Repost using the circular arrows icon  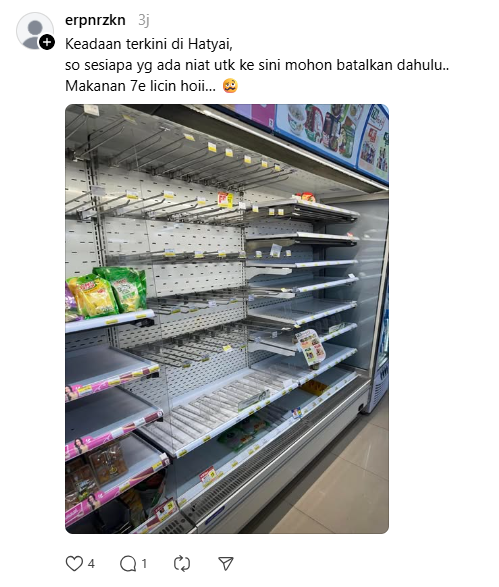click(x=182, y=563)
